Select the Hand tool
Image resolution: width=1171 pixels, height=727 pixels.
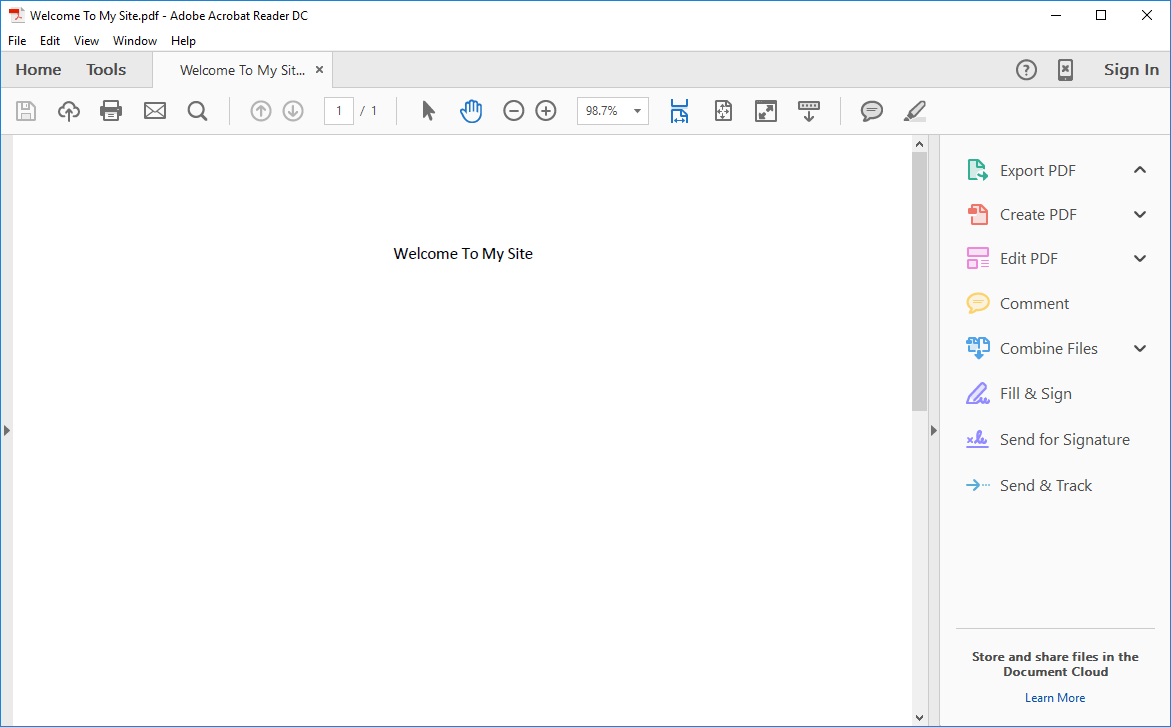(471, 110)
